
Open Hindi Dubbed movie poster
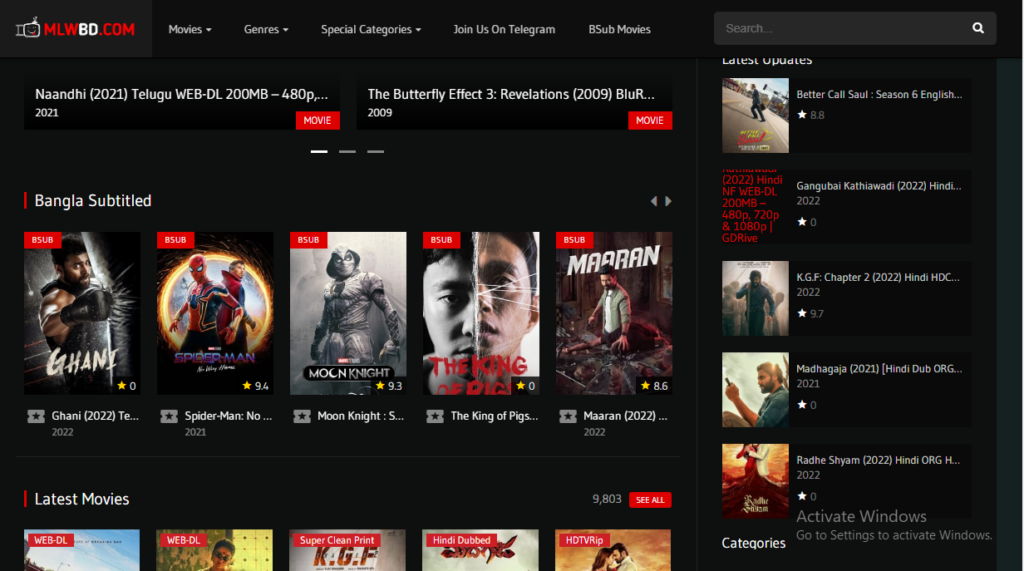[481, 550]
